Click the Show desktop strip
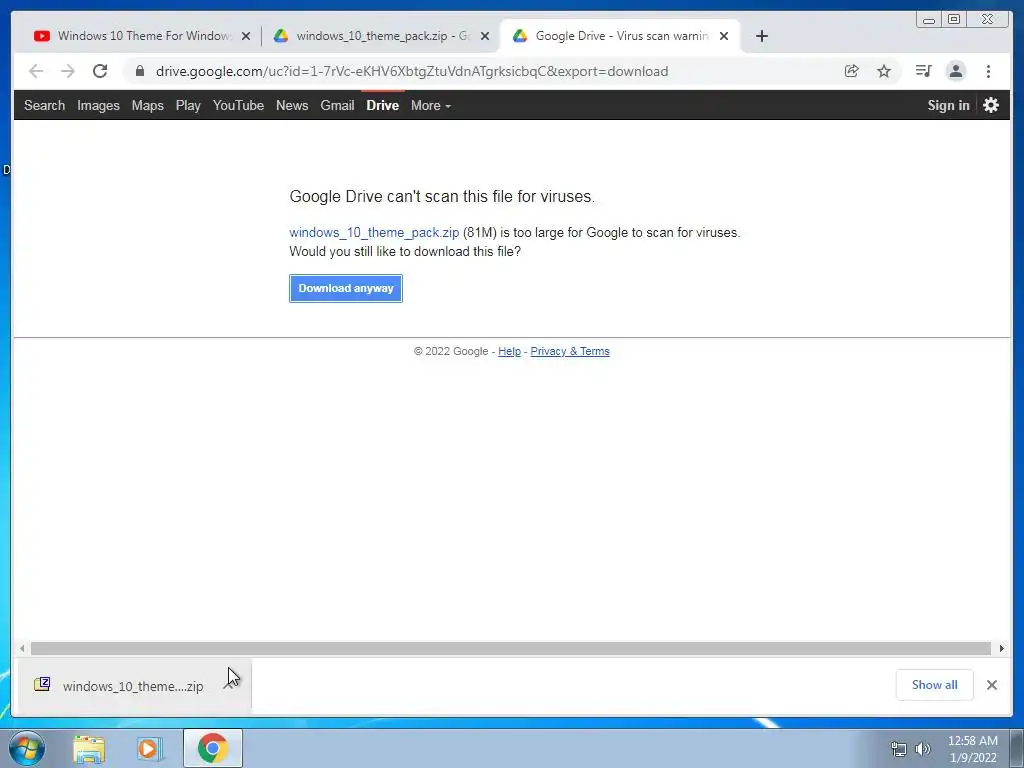 tap(1017, 749)
